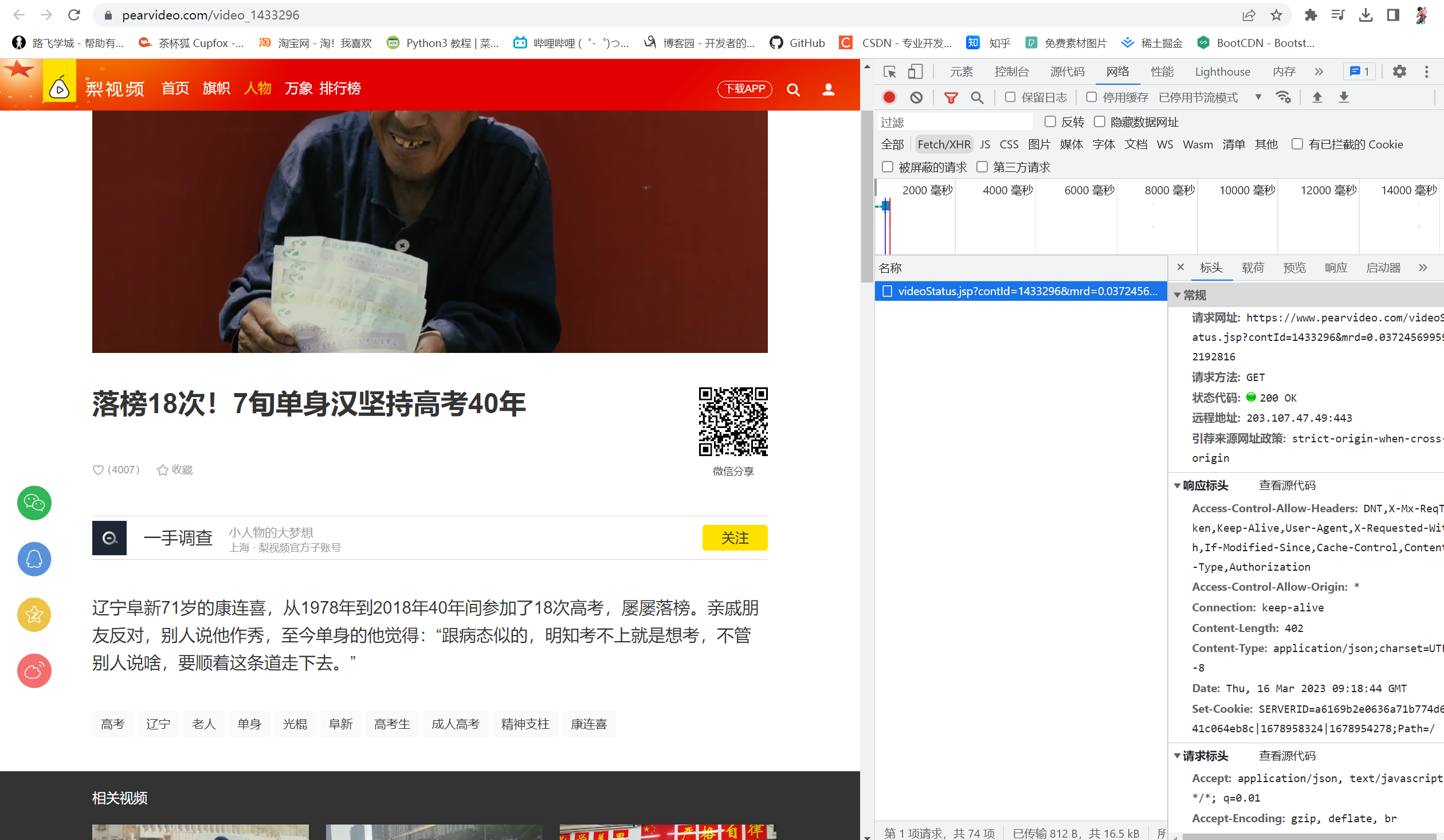Select the videoStatus.jsp request row
Screen dimensions: 1444x840
1021,291
